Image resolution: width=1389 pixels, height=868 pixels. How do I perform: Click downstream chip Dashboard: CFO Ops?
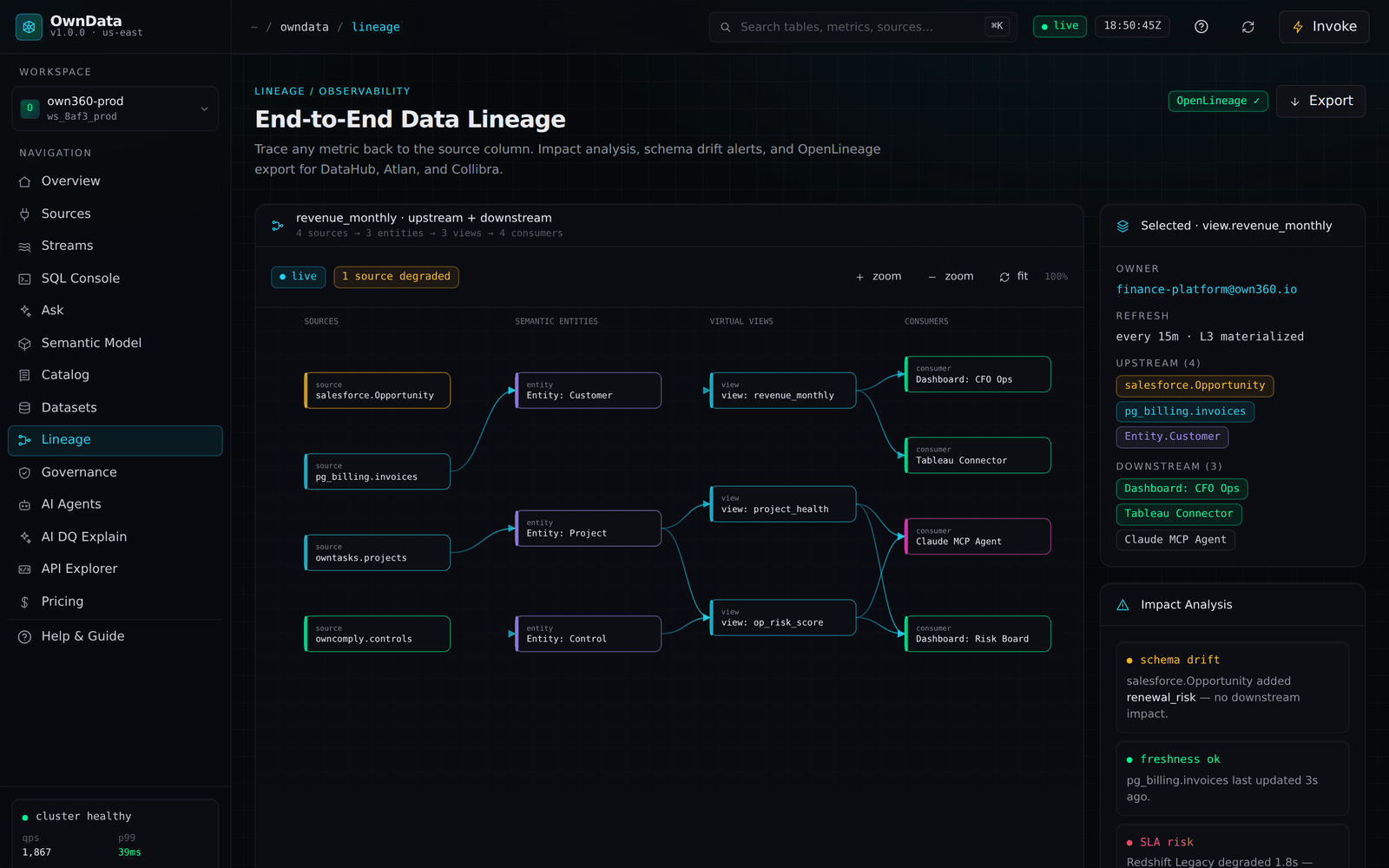pos(1182,489)
